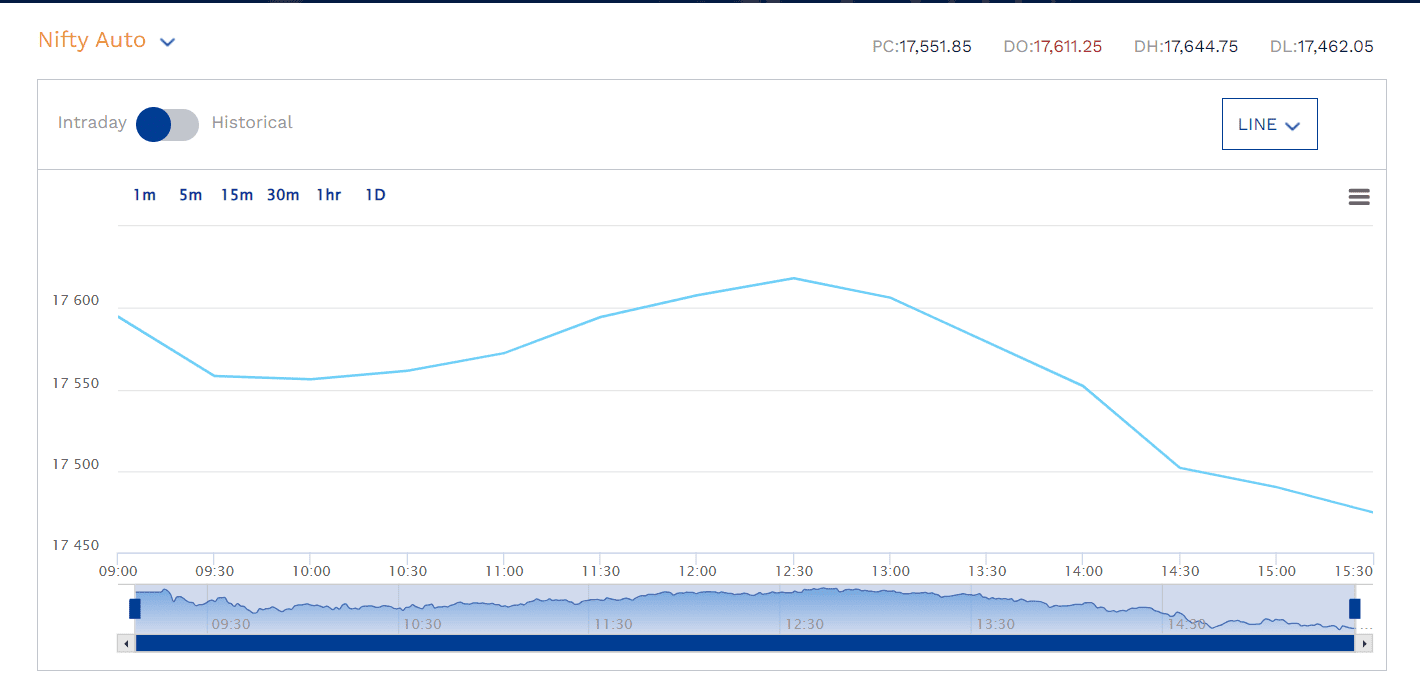Set the chart interval to 1D
The height and width of the screenshot is (679, 1420).
(x=375, y=195)
